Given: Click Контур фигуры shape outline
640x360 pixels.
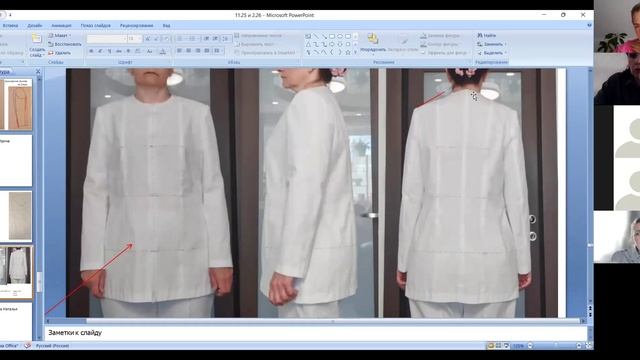Looking at the screenshot, I should tap(439, 44).
